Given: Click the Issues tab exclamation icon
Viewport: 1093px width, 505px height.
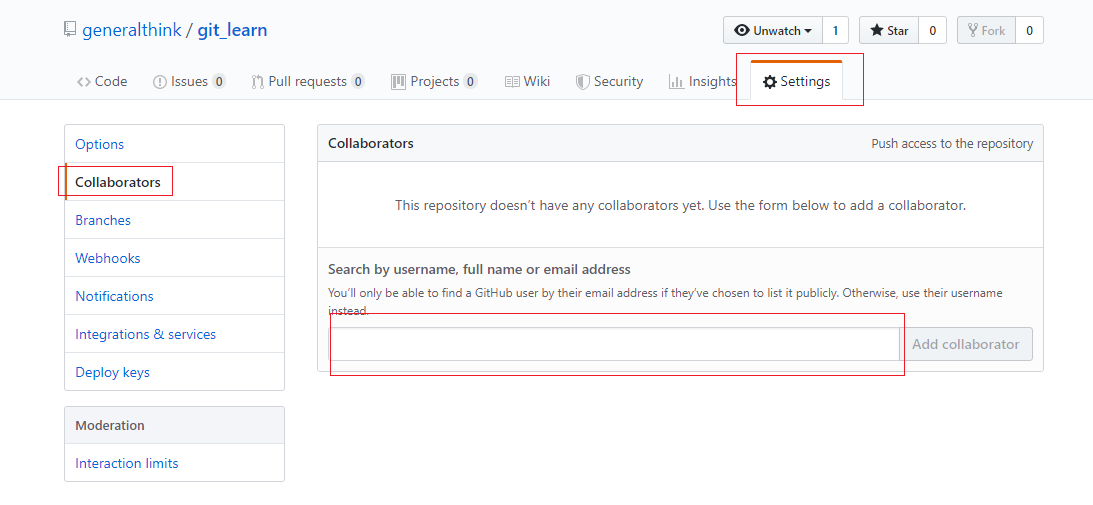Looking at the screenshot, I should pos(159,82).
